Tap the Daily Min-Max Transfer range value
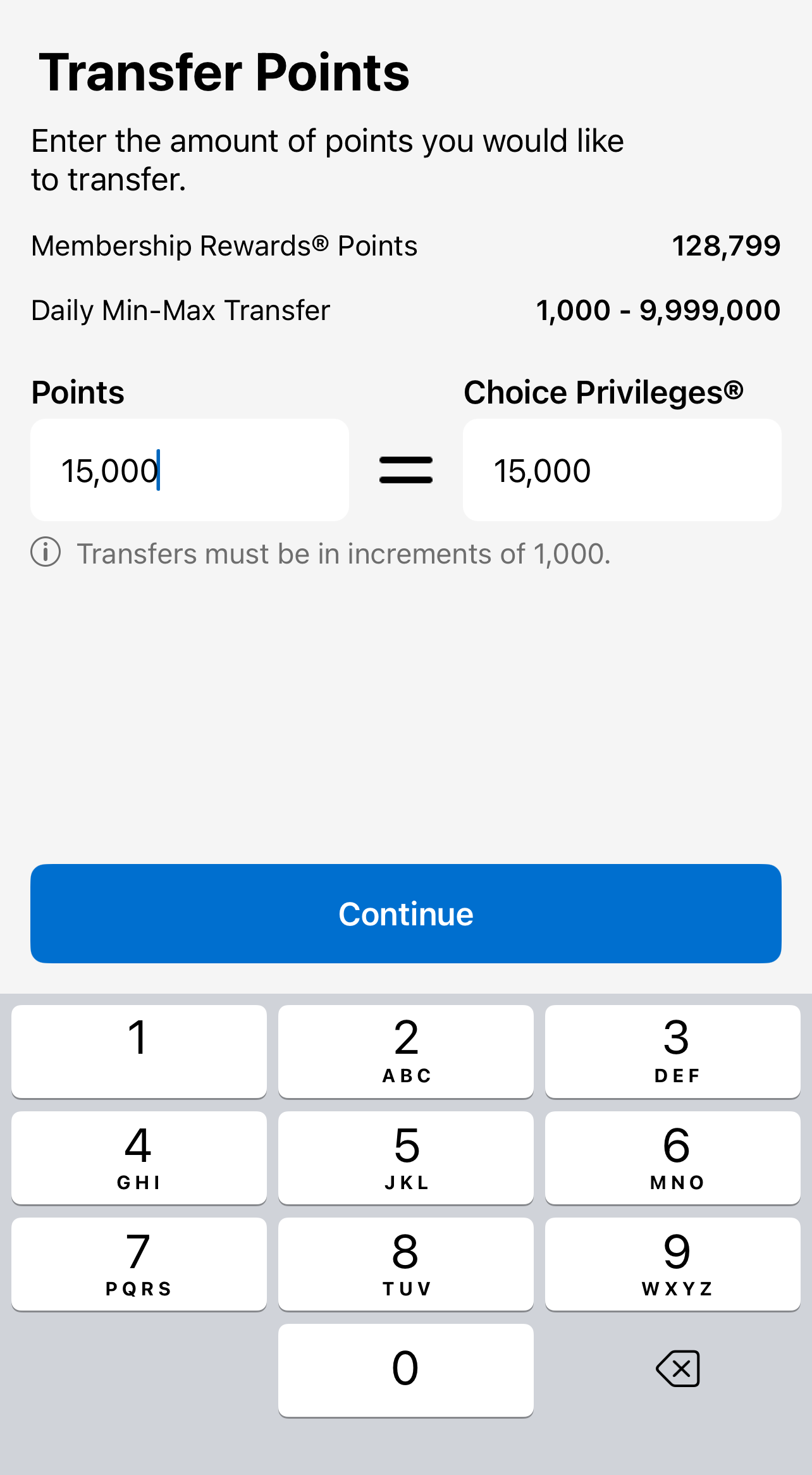The height and width of the screenshot is (1475, 812). point(658,311)
